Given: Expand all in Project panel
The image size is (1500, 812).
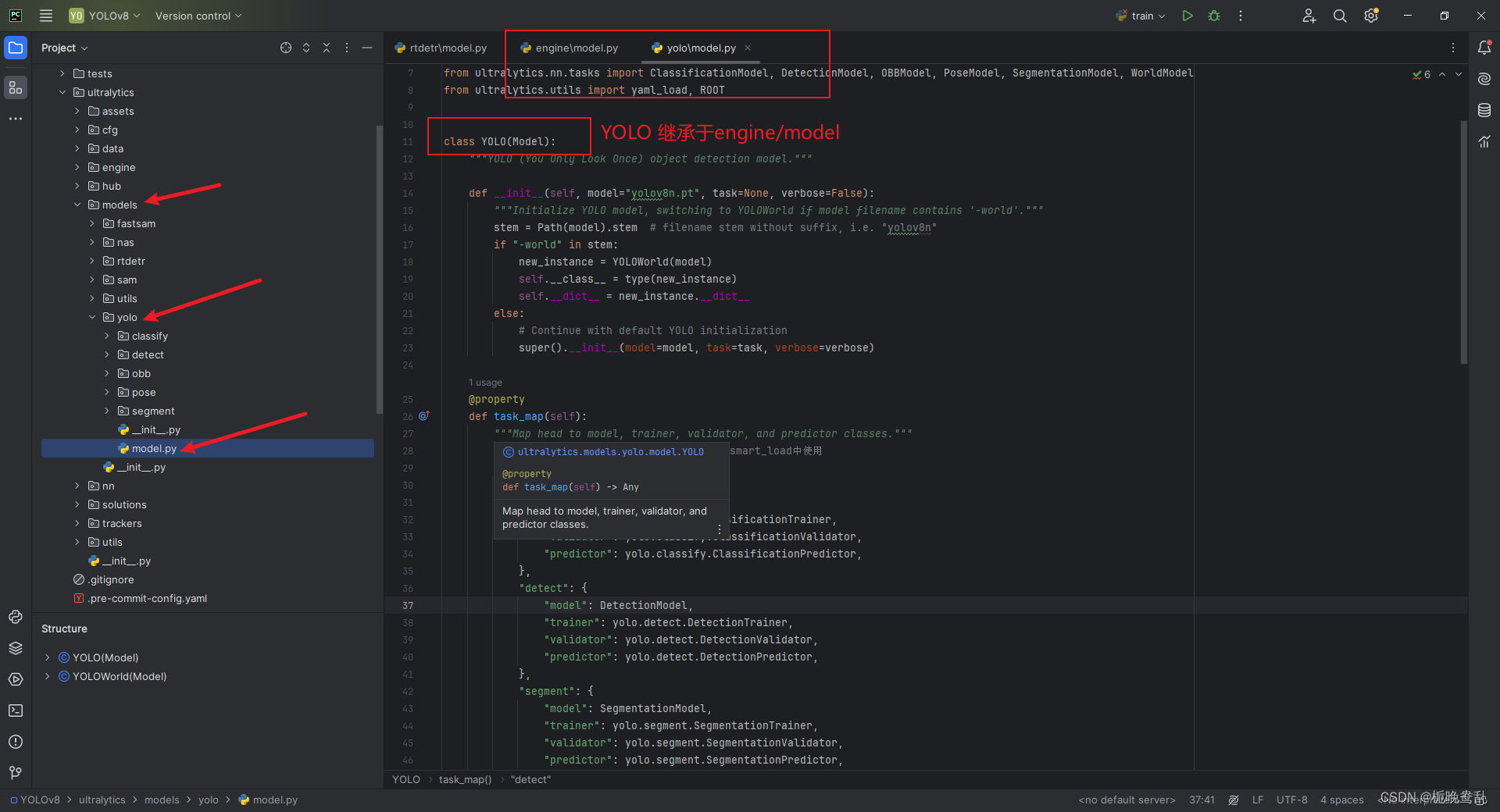Looking at the screenshot, I should [306, 48].
